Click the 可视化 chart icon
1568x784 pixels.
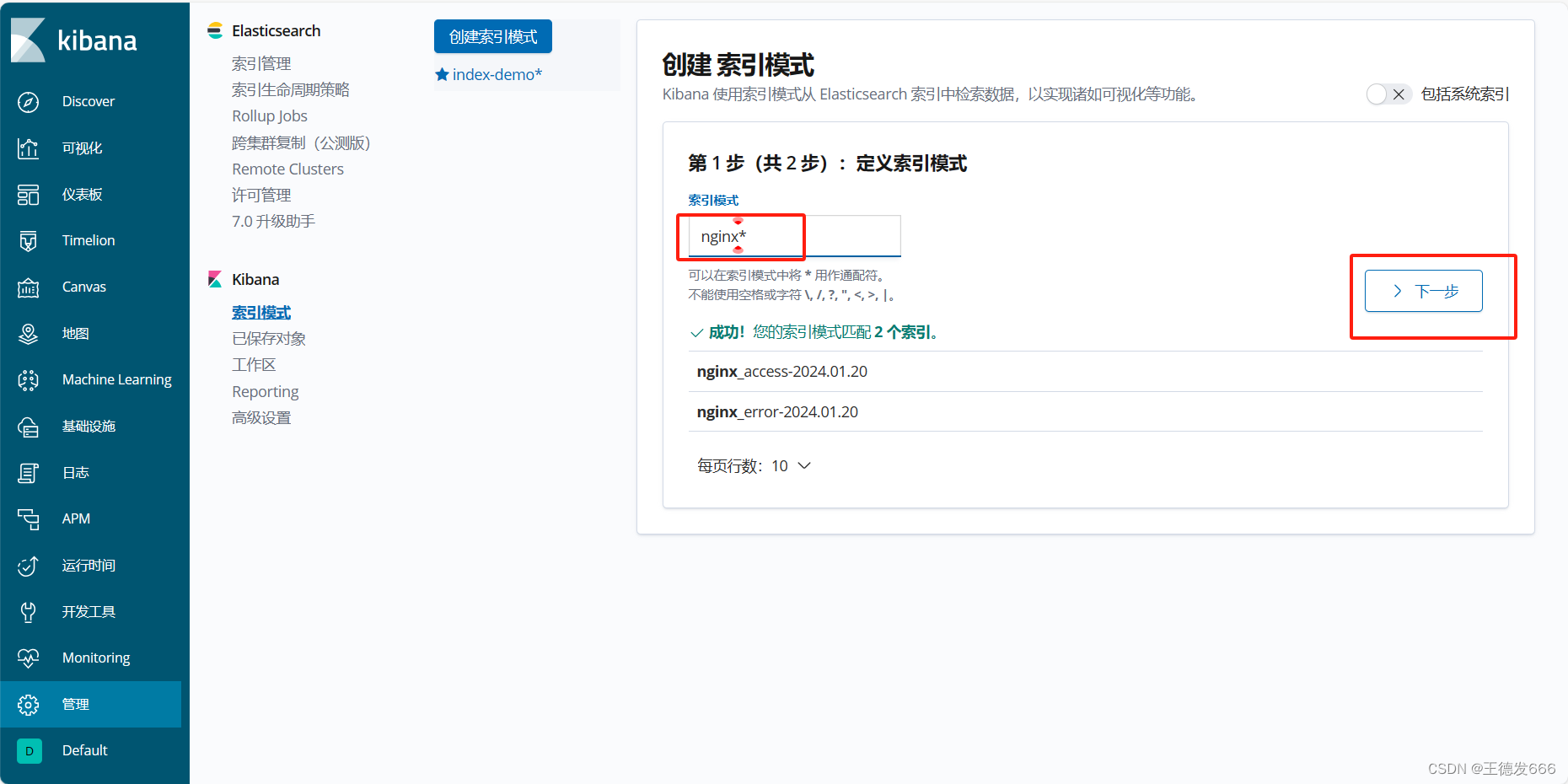pyautogui.click(x=28, y=148)
